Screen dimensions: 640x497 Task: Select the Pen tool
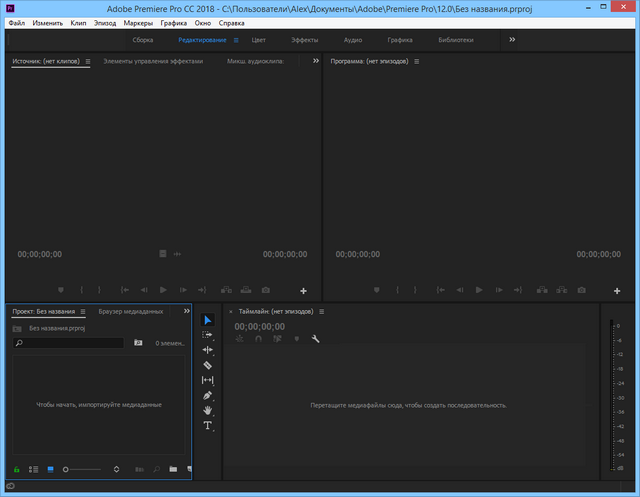click(x=208, y=395)
